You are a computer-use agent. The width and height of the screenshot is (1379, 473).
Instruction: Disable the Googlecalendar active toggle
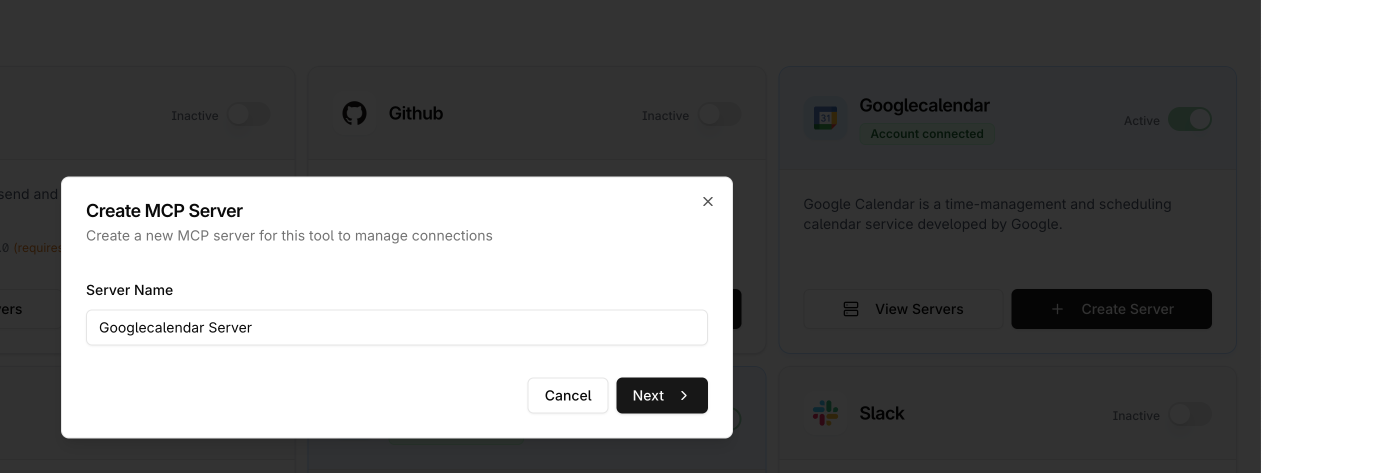1190,120
